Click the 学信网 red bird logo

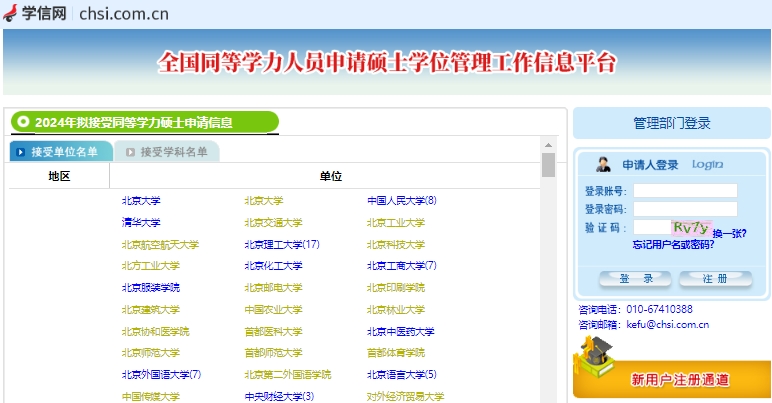pyautogui.click(x=10, y=13)
